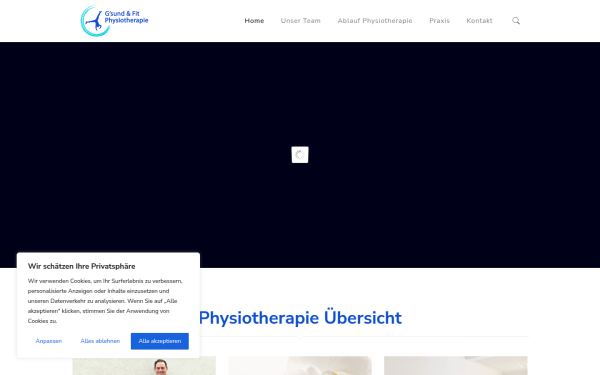Image resolution: width=600 pixels, height=375 pixels.
Task: Click the Wir schätzen Ihre Privatsphäre heading
Action: [82, 266]
